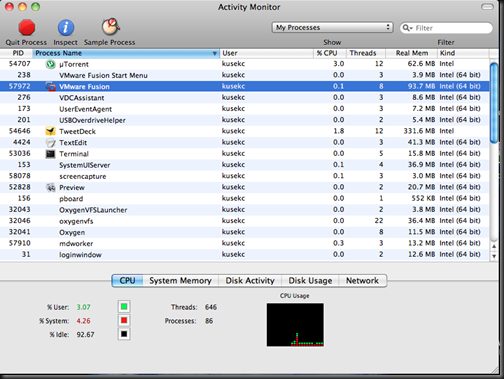This screenshot has width=504, height=379.
Task: Click the red % System color swatch
Action: pyautogui.click(x=124, y=320)
